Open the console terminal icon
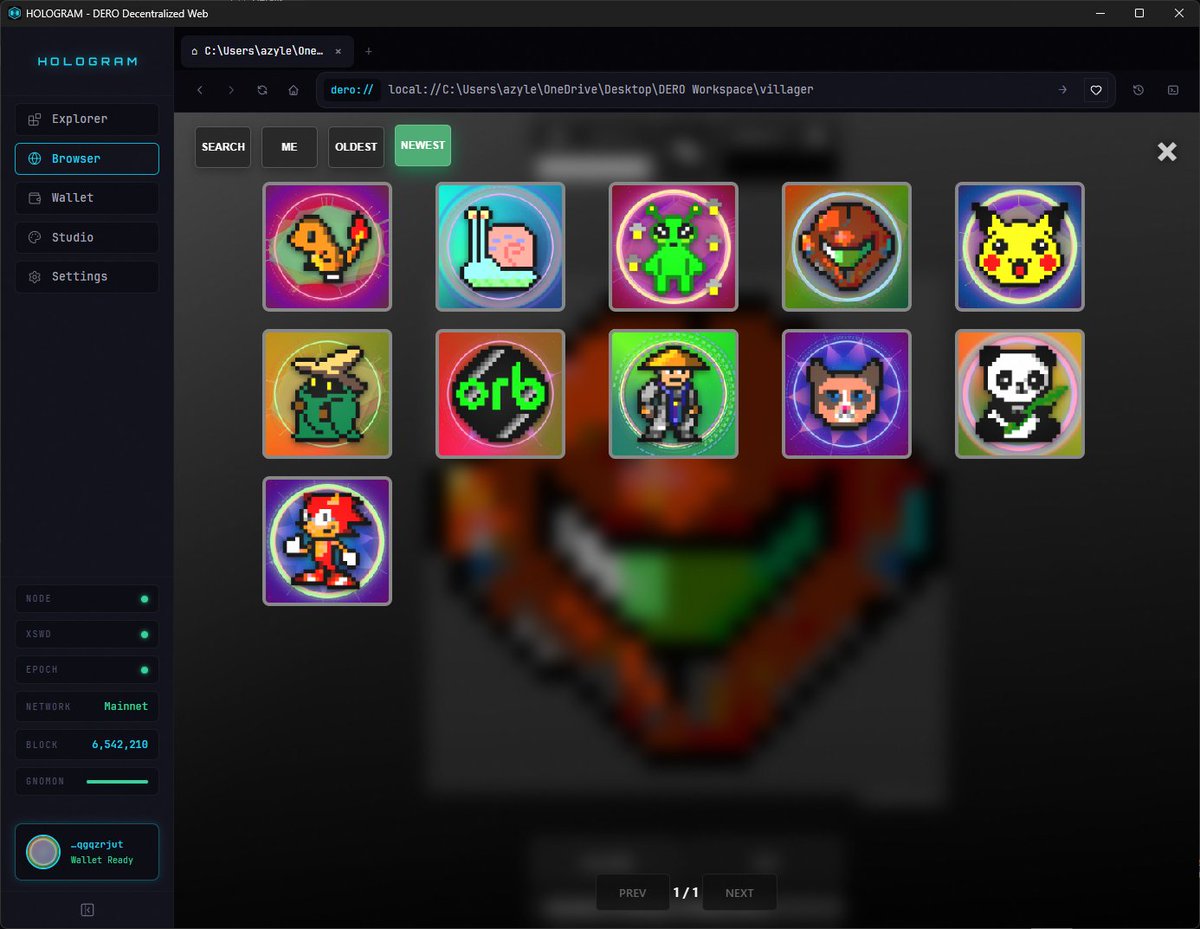Image resolution: width=1200 pixels, height=929 pixels. click(1173, 90)
